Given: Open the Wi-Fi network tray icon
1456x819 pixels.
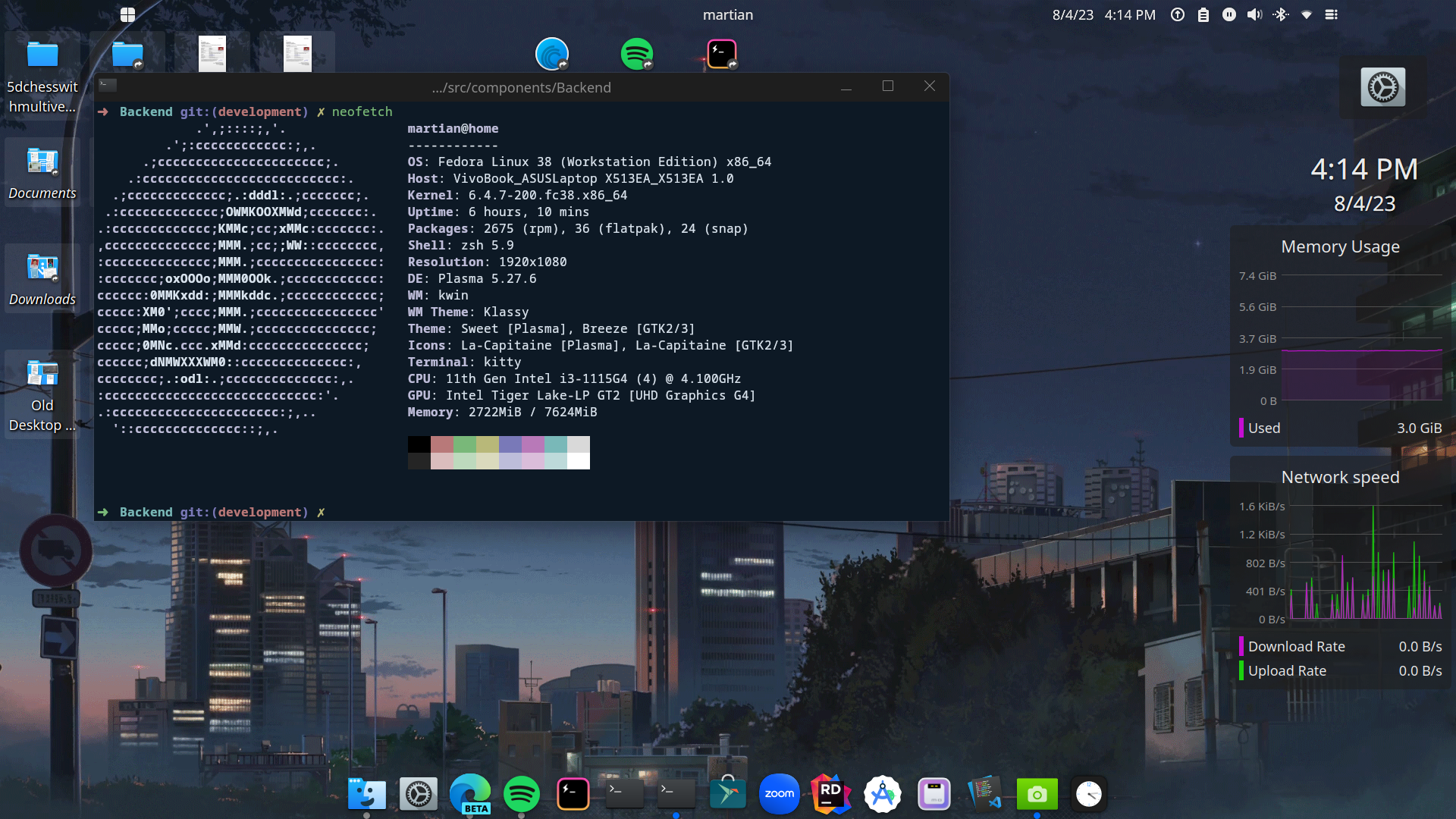Looking at the screenshot, I should [x=1306, y=14].
